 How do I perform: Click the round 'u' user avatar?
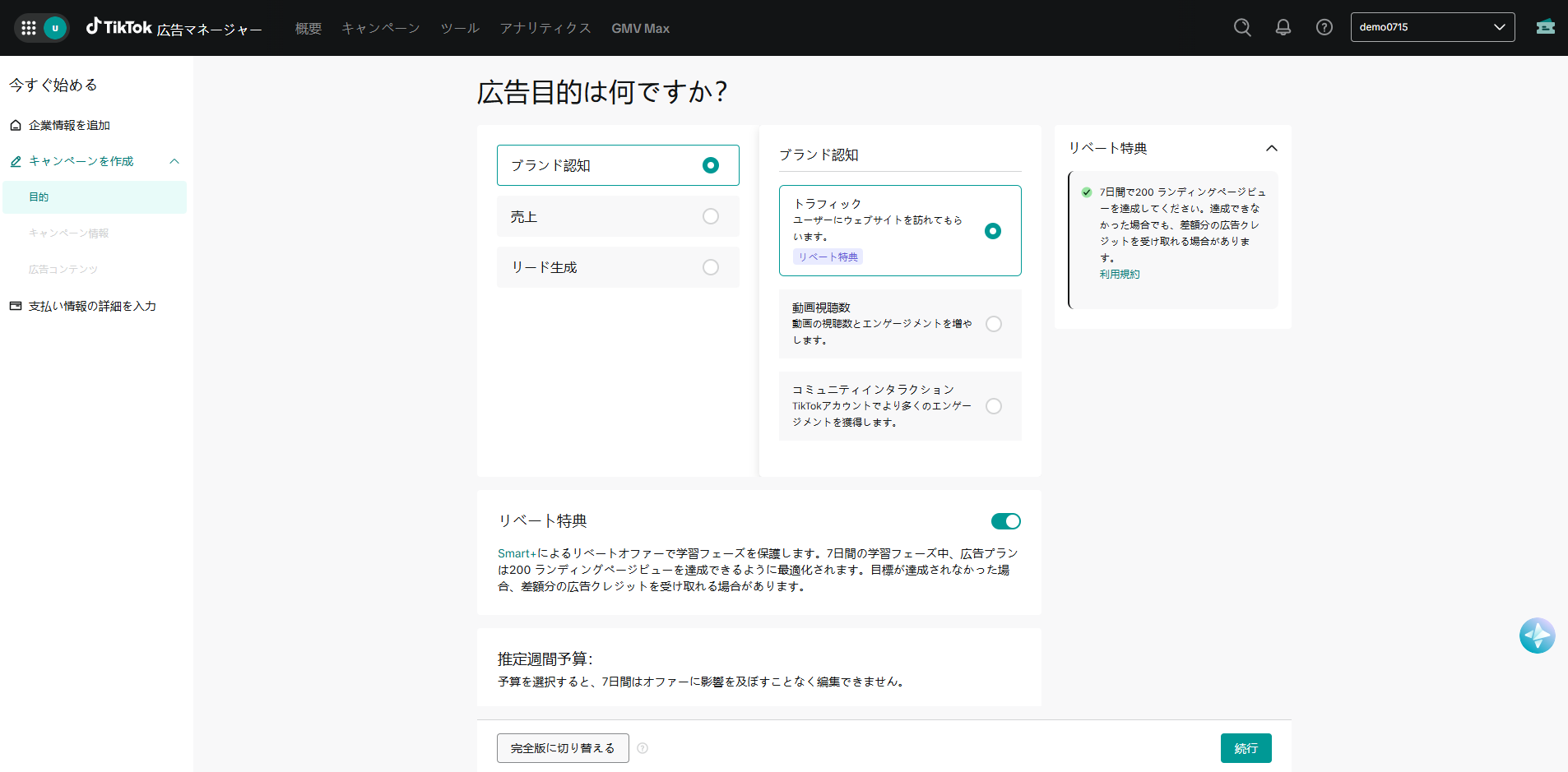coord(55,28)
